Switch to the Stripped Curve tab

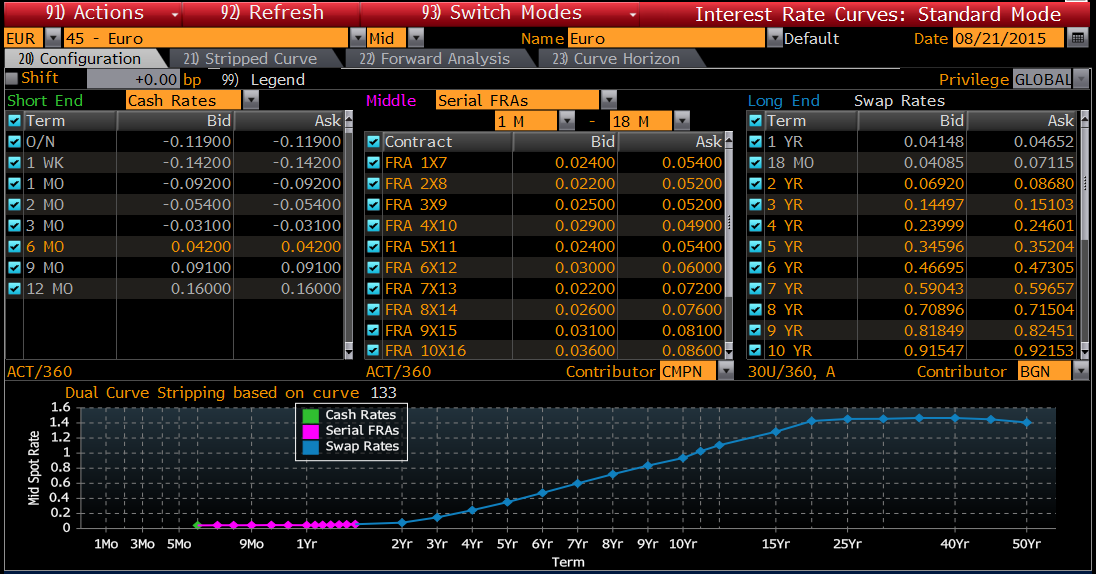point(250,59)
